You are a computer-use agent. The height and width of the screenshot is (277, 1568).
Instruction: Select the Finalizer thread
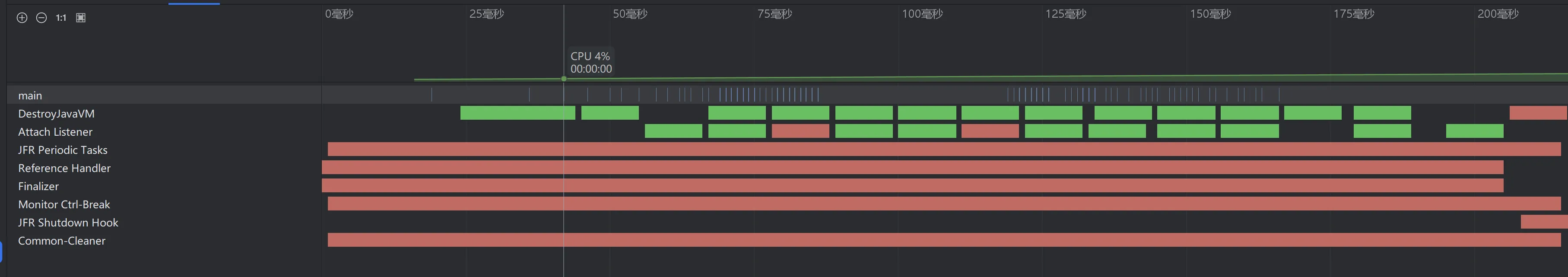pos(38,186)
